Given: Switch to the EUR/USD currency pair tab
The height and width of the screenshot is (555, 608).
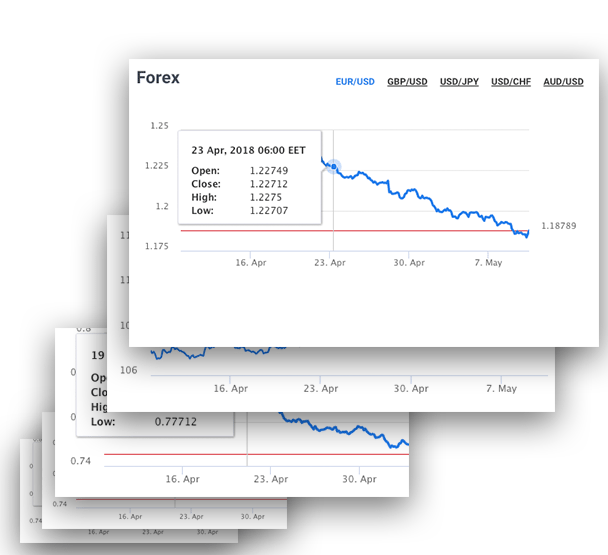Looking at the screenshot, I should [x=354, y=82].
